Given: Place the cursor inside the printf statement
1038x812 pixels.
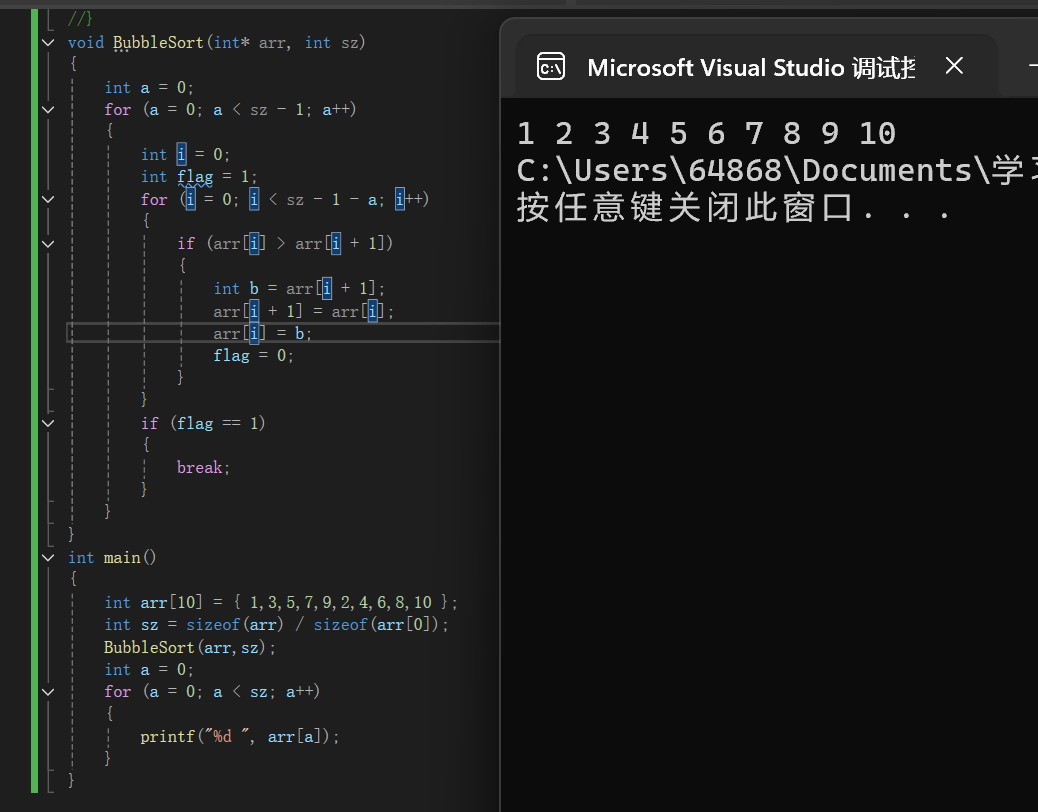Looking at the screenshot, I should pyautogui.click(x=240, y=736).
